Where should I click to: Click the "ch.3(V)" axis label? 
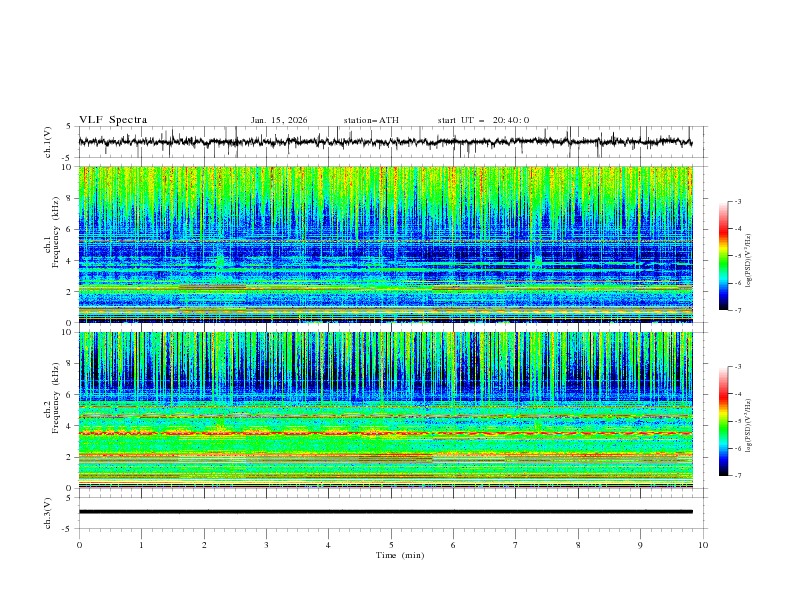pos(48,513)
